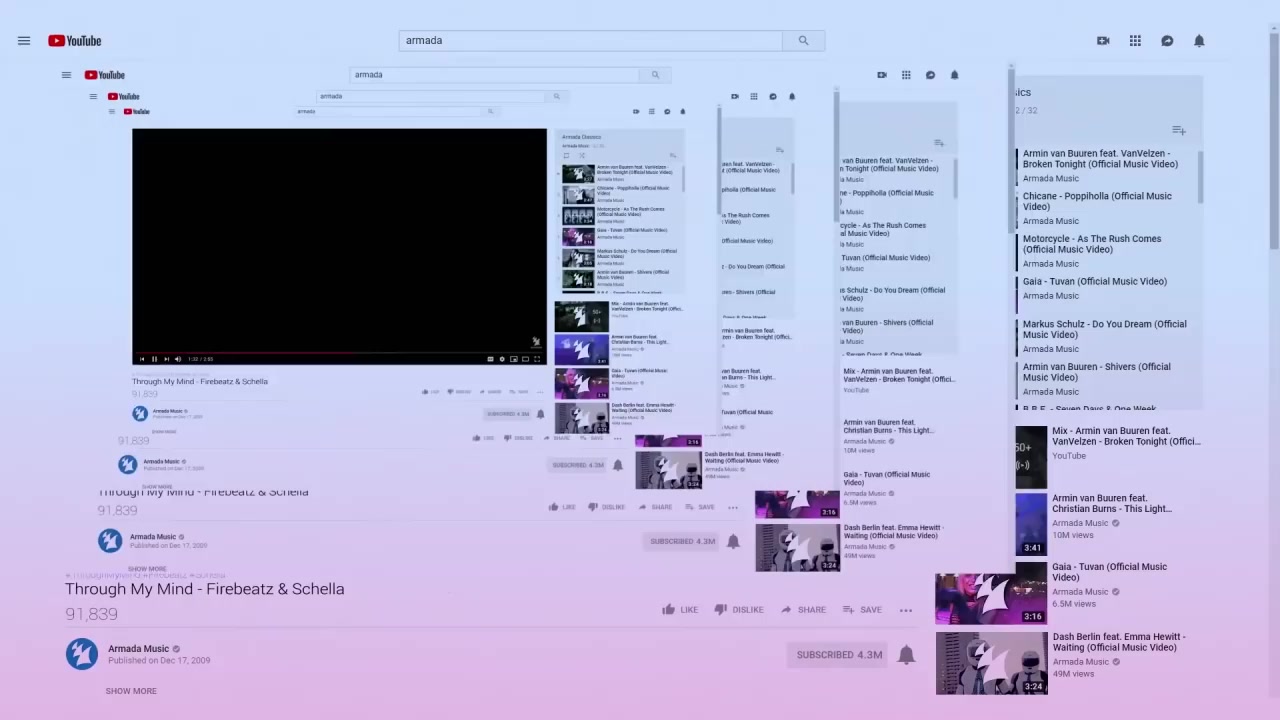Screen dimensions: 1280x720
Task: Open the create video icon in outermost header
Action: click(x=1103, y=41)
